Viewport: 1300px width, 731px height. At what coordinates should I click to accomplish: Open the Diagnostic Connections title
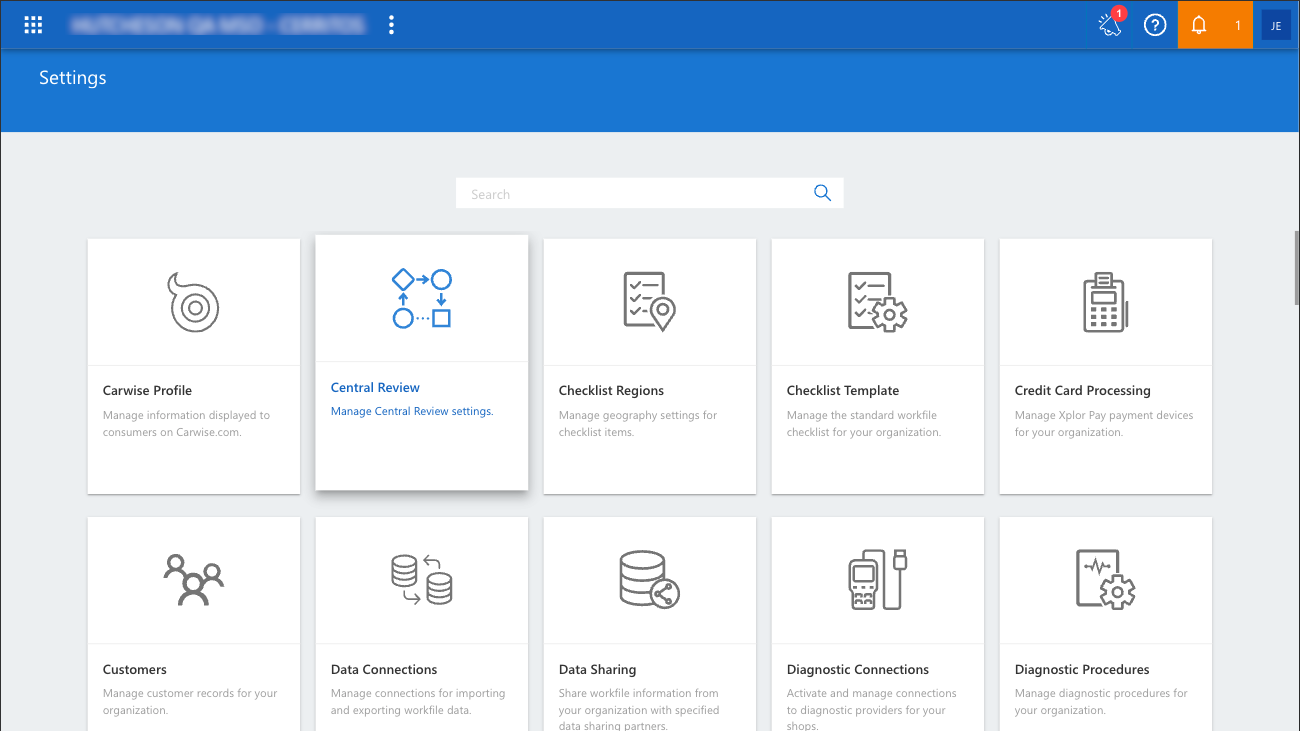(x=858, y=669)
